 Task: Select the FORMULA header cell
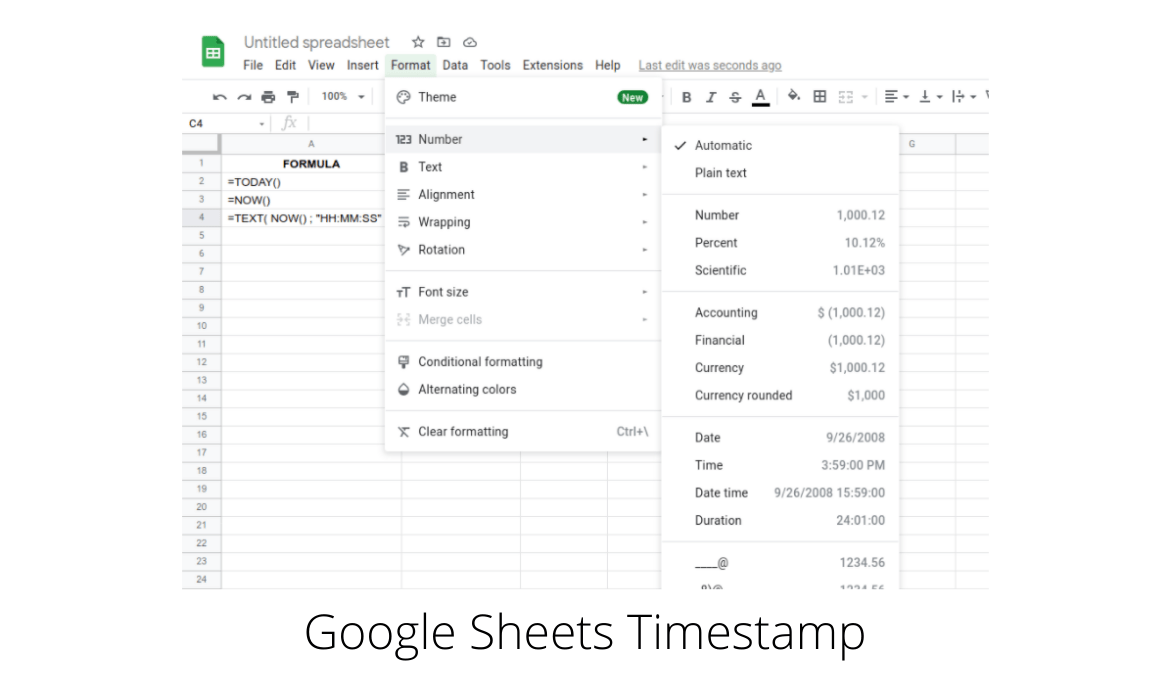(x=303, y=163)
